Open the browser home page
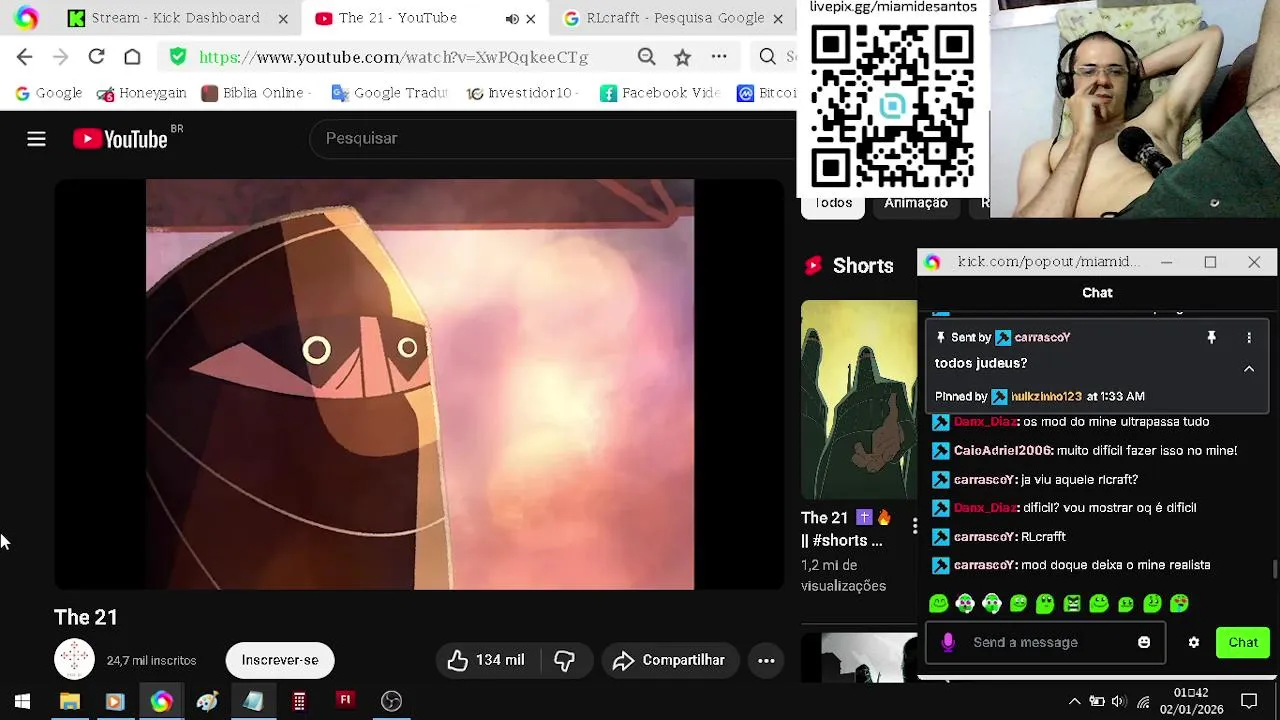This screenshot has height=720, width=1280. pyautogui.click(x=132, y=57)
